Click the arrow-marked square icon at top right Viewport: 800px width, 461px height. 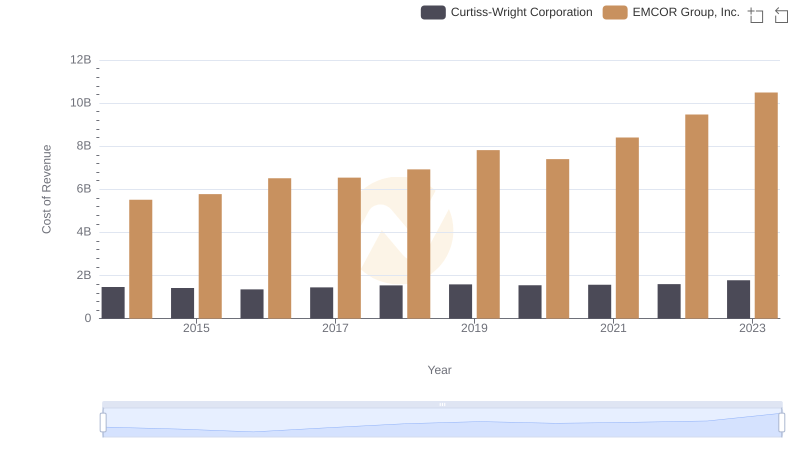(x=782, y=15)
